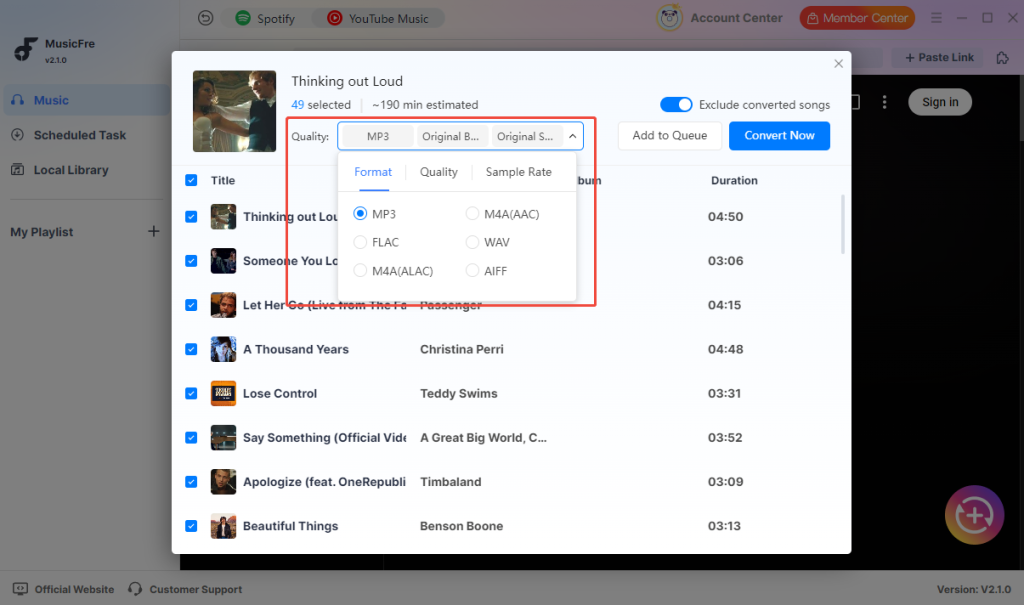Choose M4A(AAC) format radio button
The width and height of the screenshot is (1024, 605).
point(472,214)
